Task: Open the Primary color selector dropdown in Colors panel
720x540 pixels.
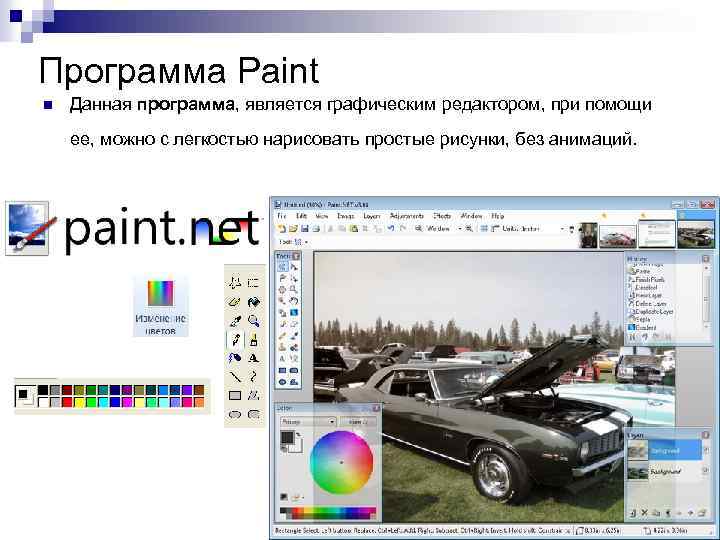Action: pyautogui.click(x=308, y=421)
